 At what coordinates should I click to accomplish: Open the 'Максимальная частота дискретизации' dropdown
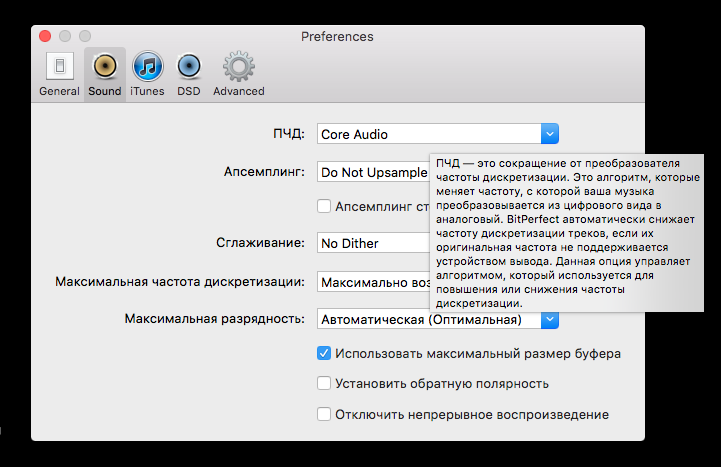point(372,282)
